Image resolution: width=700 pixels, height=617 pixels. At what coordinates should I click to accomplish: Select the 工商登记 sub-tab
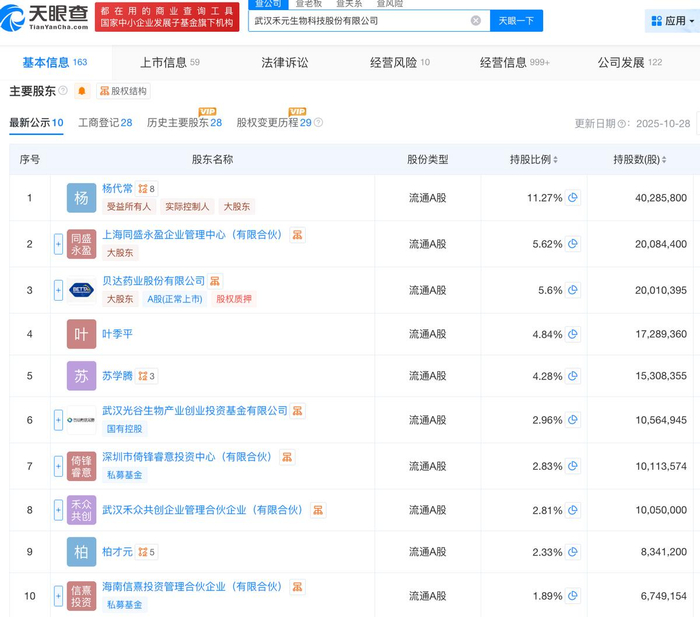coord(105,123)
